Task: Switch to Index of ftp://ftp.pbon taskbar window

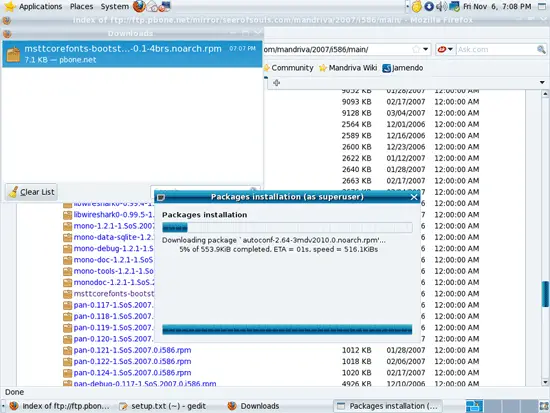Action: point(60,406)
